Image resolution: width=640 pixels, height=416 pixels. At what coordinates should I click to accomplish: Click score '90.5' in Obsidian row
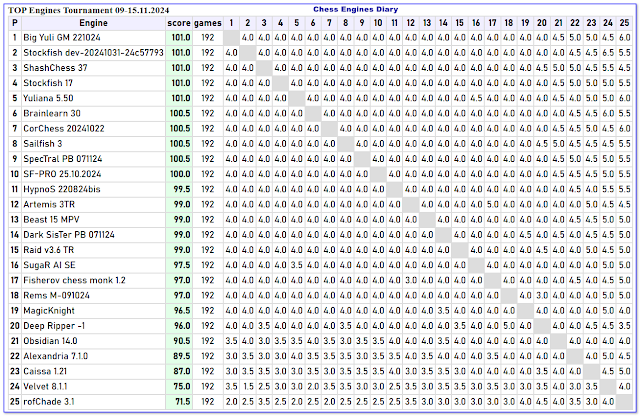[182, 341]
